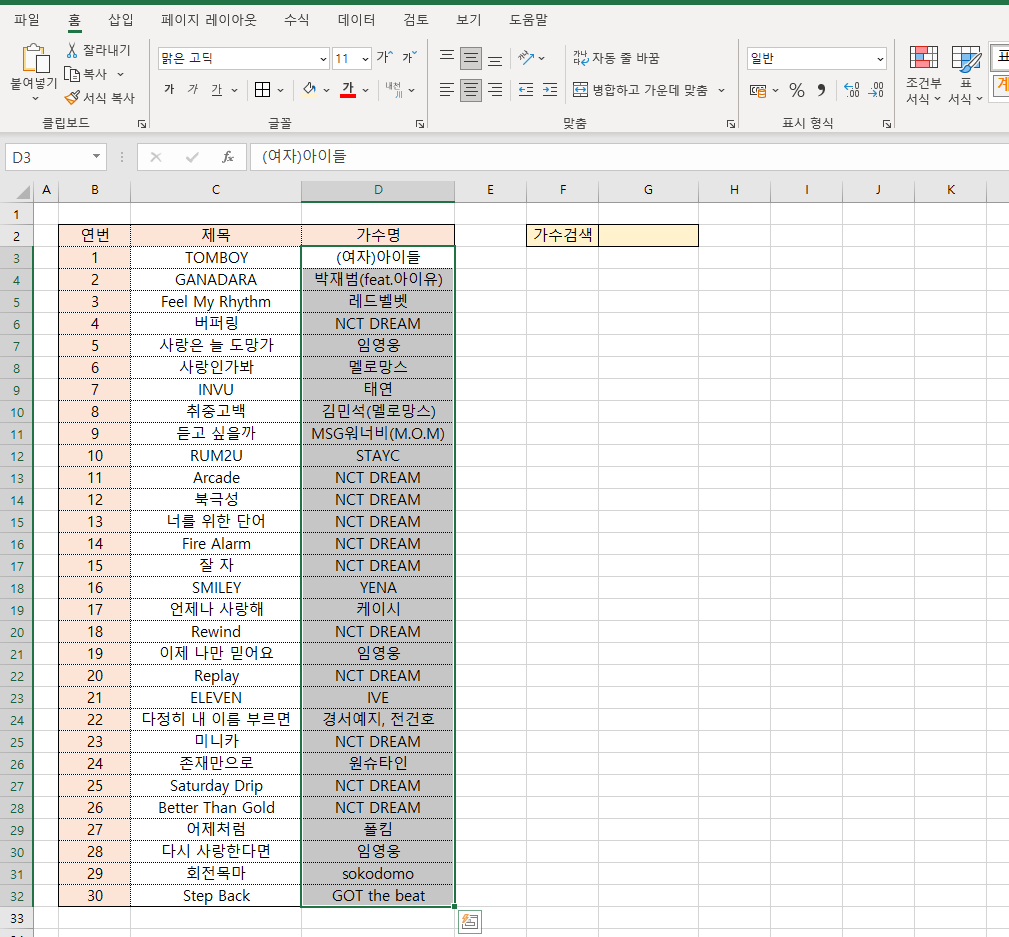Screen dimensions: 1009x937
Task: Click the increase decimal icon
Action: pyautogui.click(x=851, y=90)
